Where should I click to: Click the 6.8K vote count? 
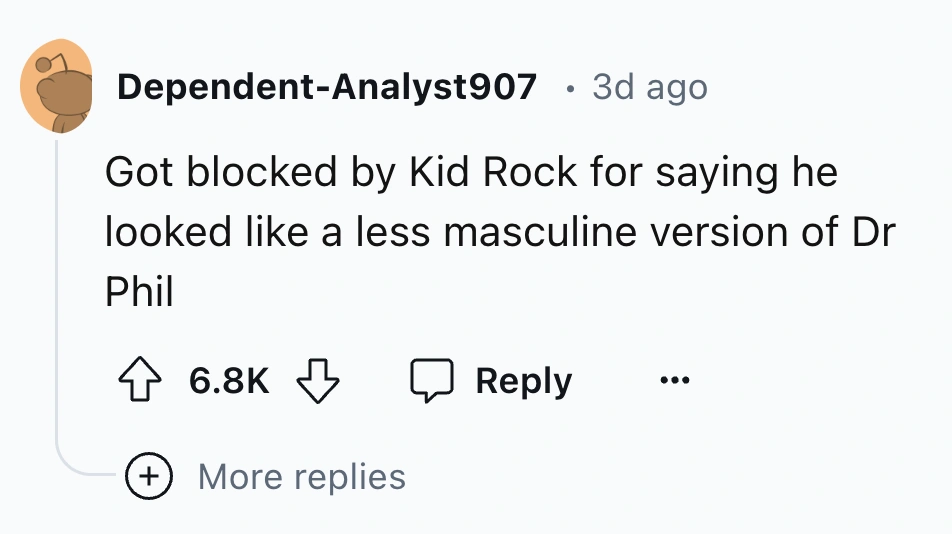(229, 381)
